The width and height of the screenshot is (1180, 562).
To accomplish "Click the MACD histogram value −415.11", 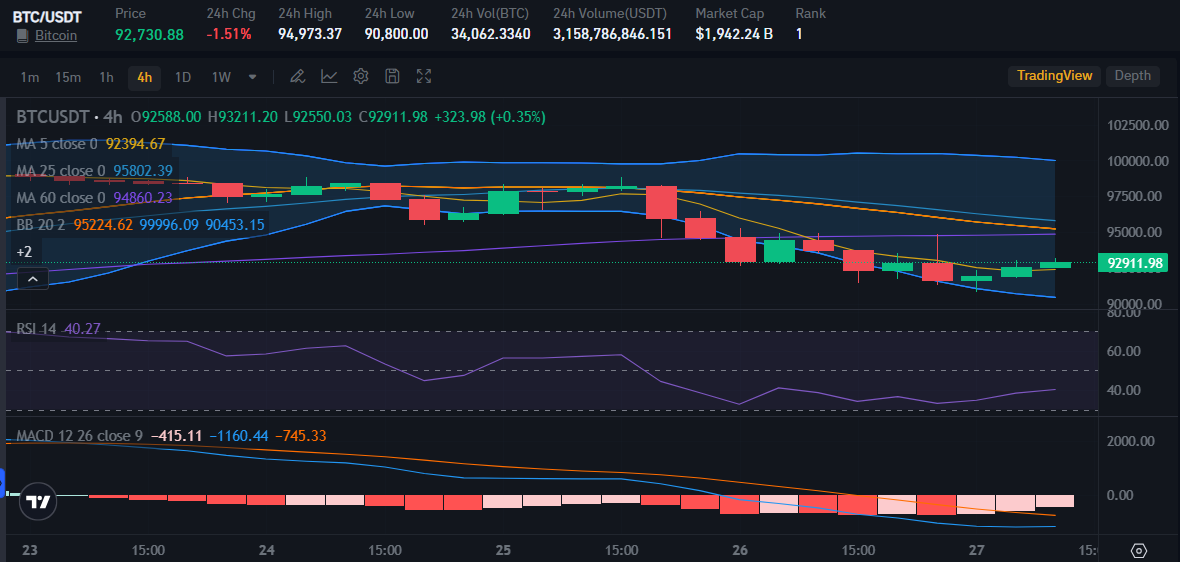I will [176, 436].
